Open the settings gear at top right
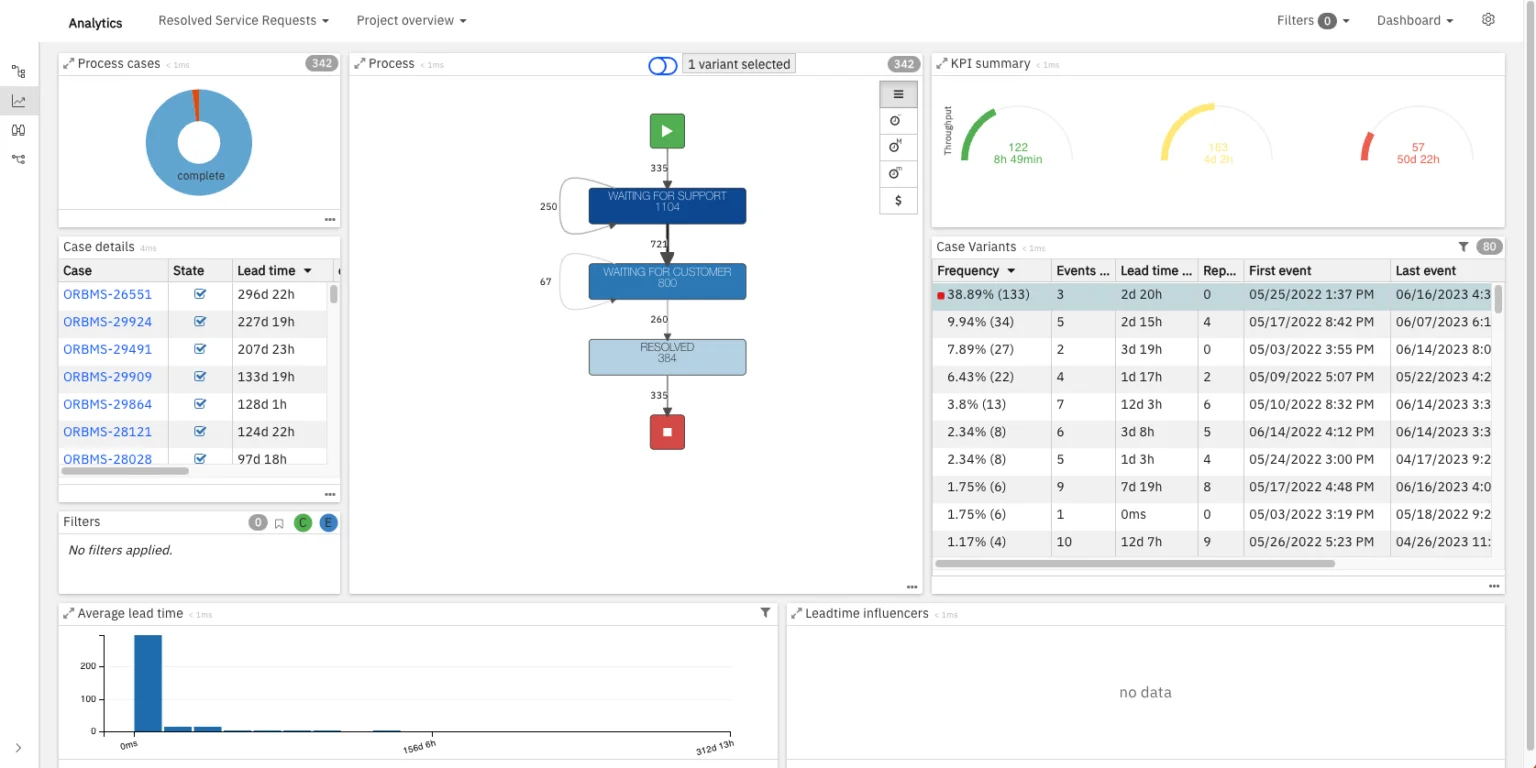This screenshot has height=768, width=1536. tap(1488, 20)
